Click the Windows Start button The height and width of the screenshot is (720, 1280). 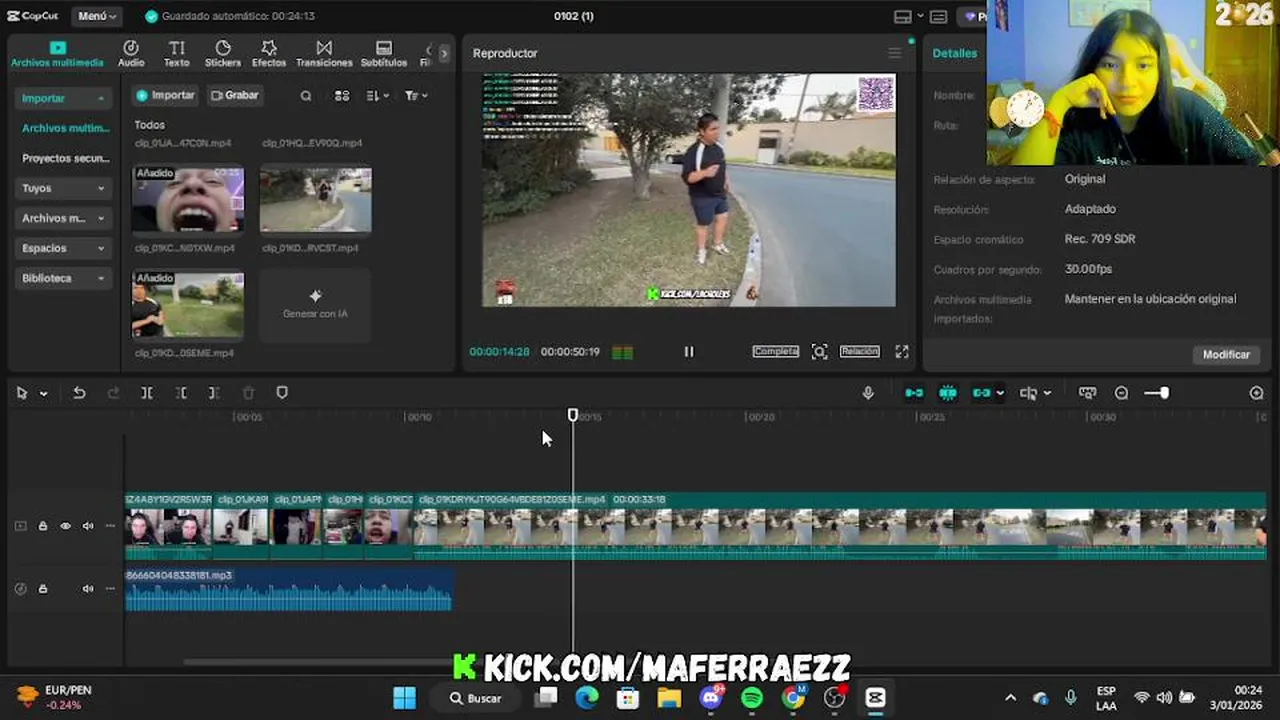tap(404, 698)
